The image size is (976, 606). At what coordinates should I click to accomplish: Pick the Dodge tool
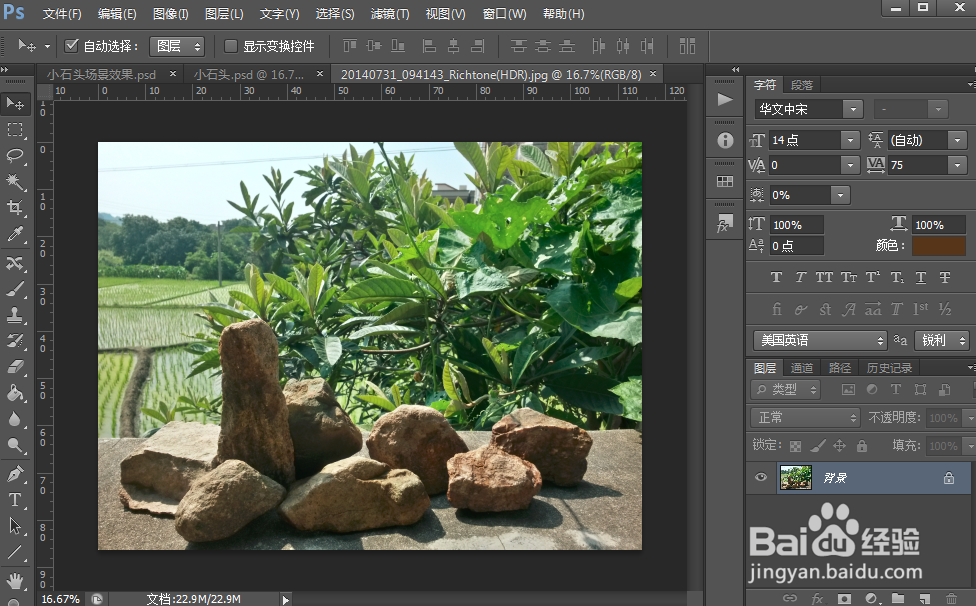coord(15,445)
